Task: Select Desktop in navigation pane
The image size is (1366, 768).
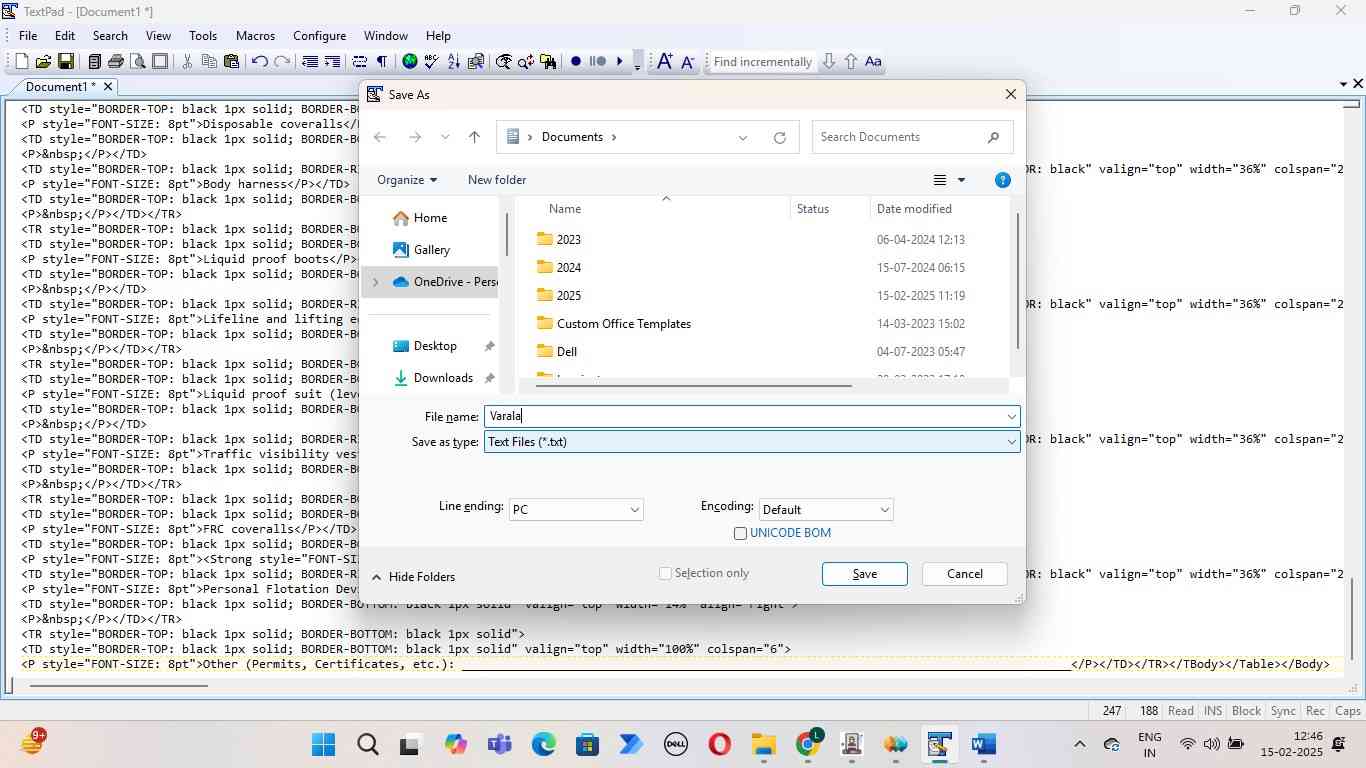Action: click(x=435, y=346)
